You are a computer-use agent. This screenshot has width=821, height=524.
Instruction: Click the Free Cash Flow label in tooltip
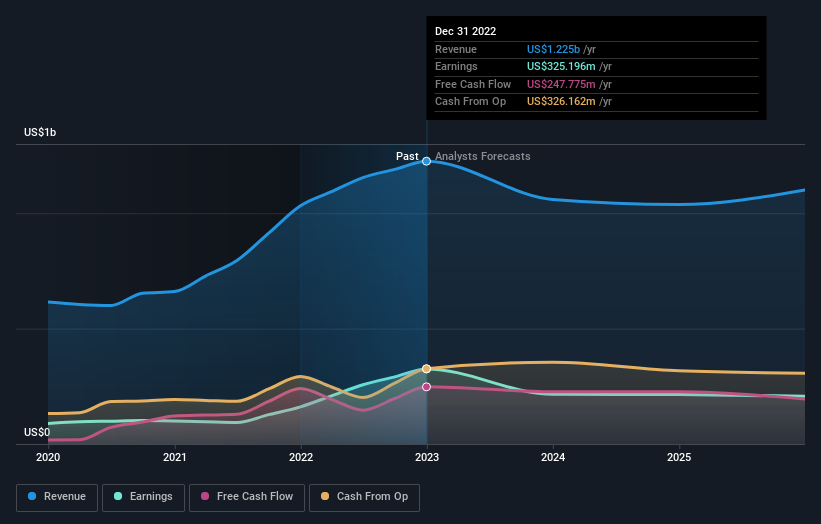coord(473,84)
